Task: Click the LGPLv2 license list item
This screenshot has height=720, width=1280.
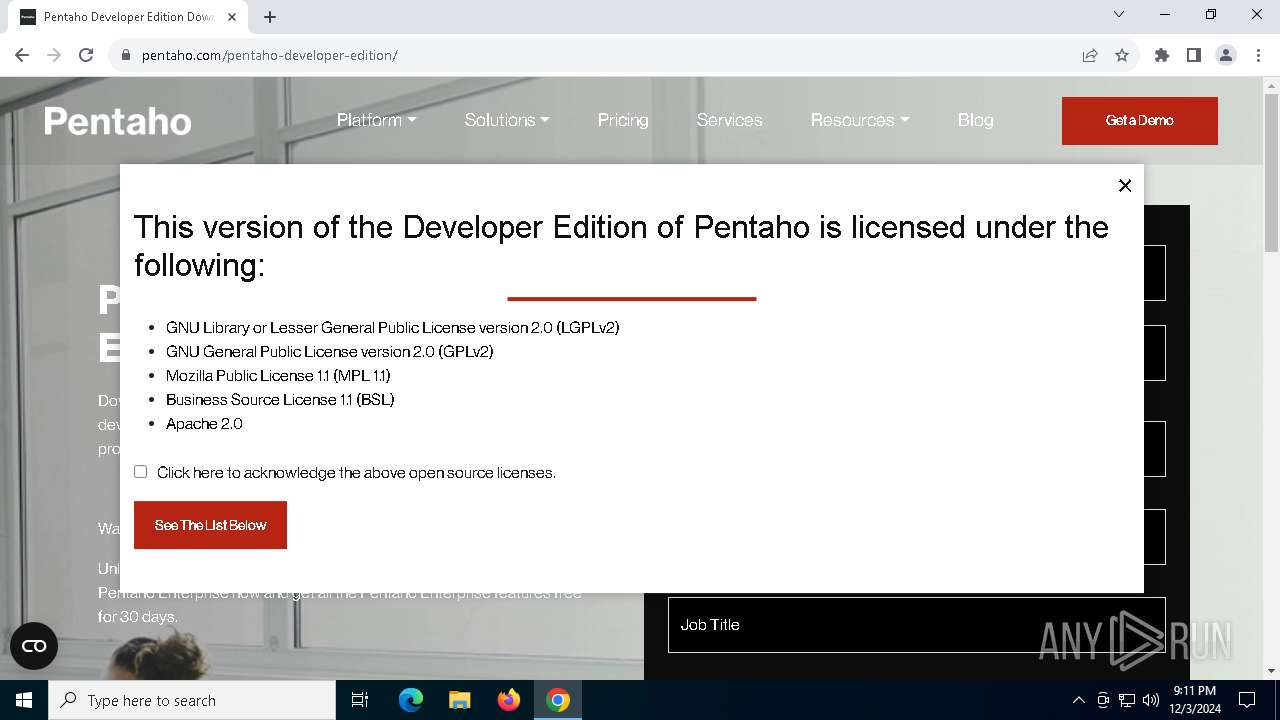Action: [393, 328]
